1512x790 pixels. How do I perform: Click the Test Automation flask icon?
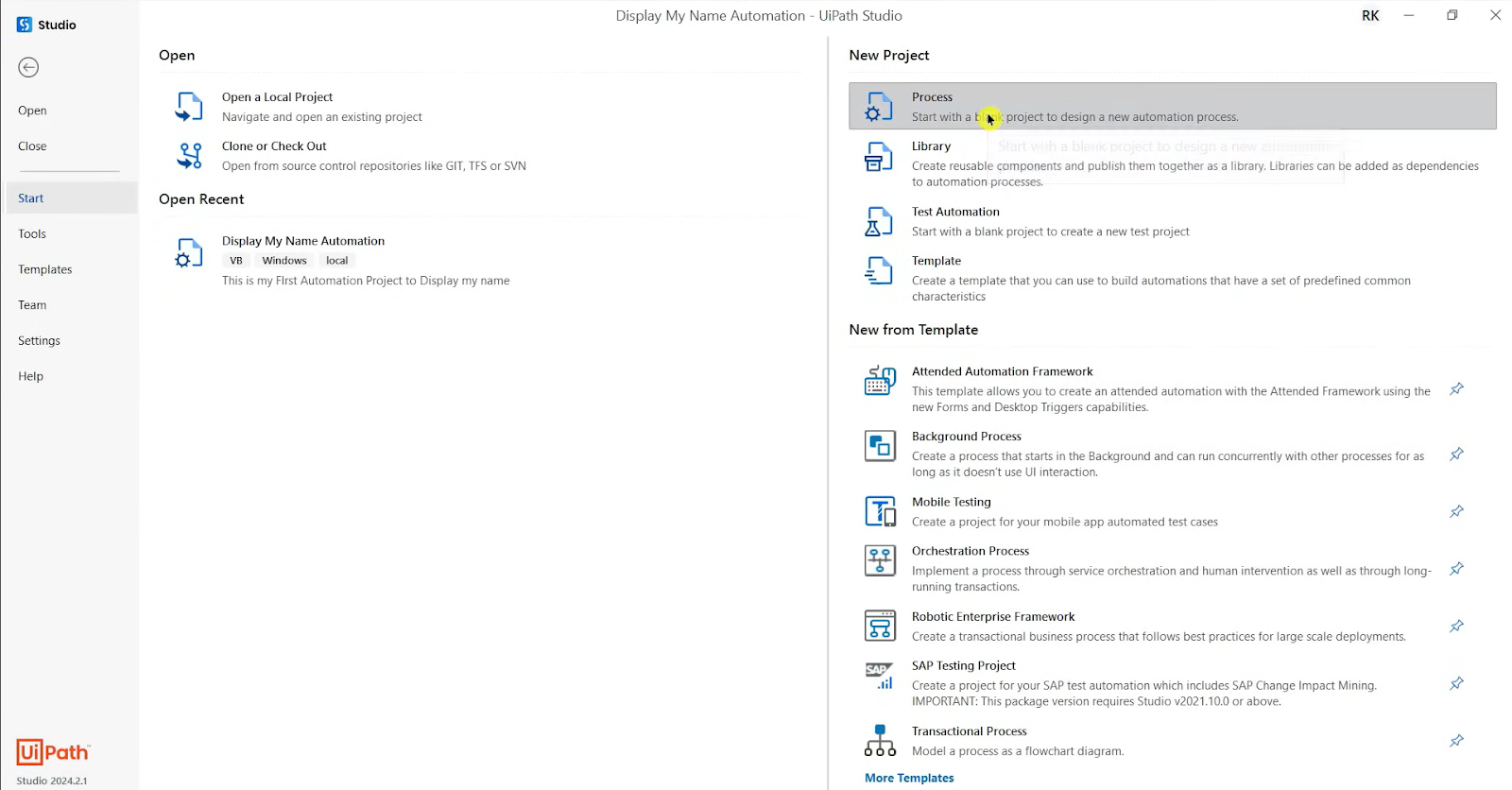(879, 221)
